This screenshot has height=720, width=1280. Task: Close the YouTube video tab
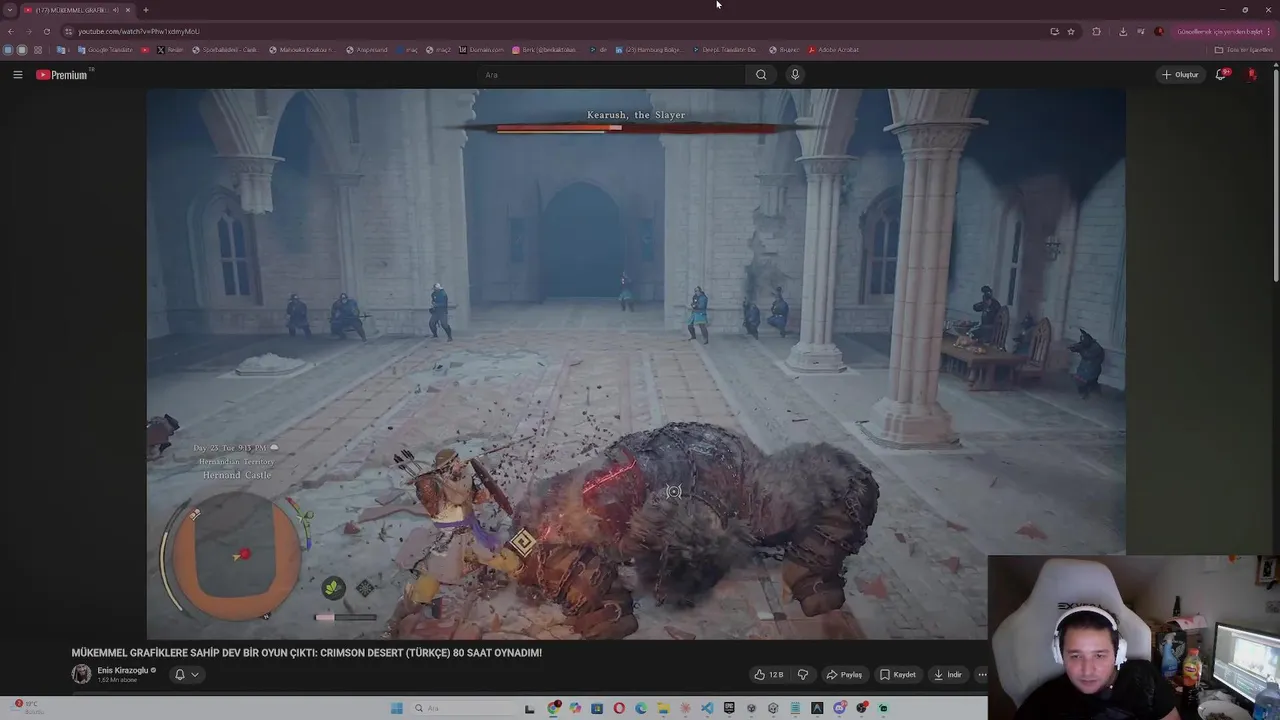click(x=128, y=10)
